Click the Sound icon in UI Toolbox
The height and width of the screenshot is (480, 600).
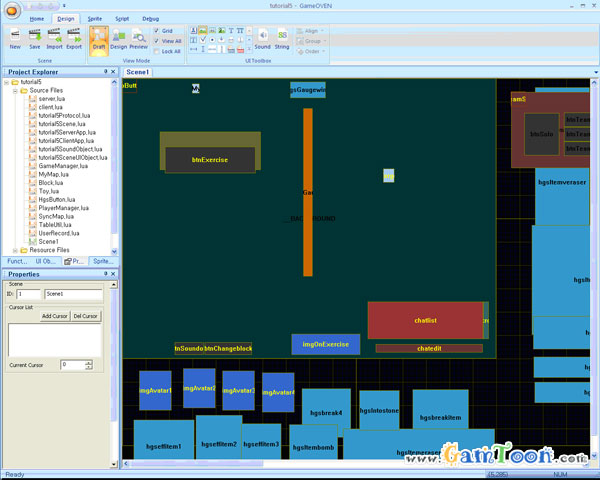(262, 38)
